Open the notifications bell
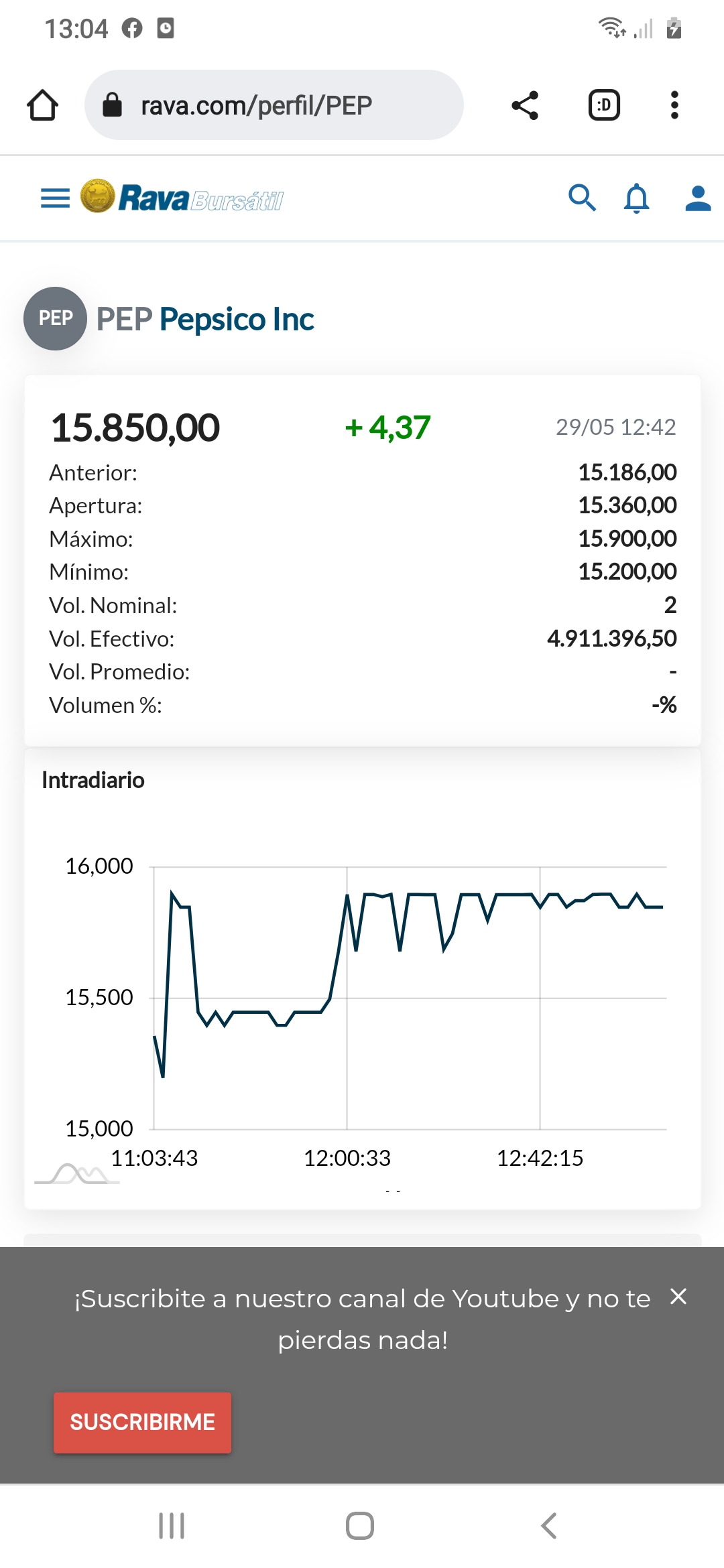 [637, 198]
